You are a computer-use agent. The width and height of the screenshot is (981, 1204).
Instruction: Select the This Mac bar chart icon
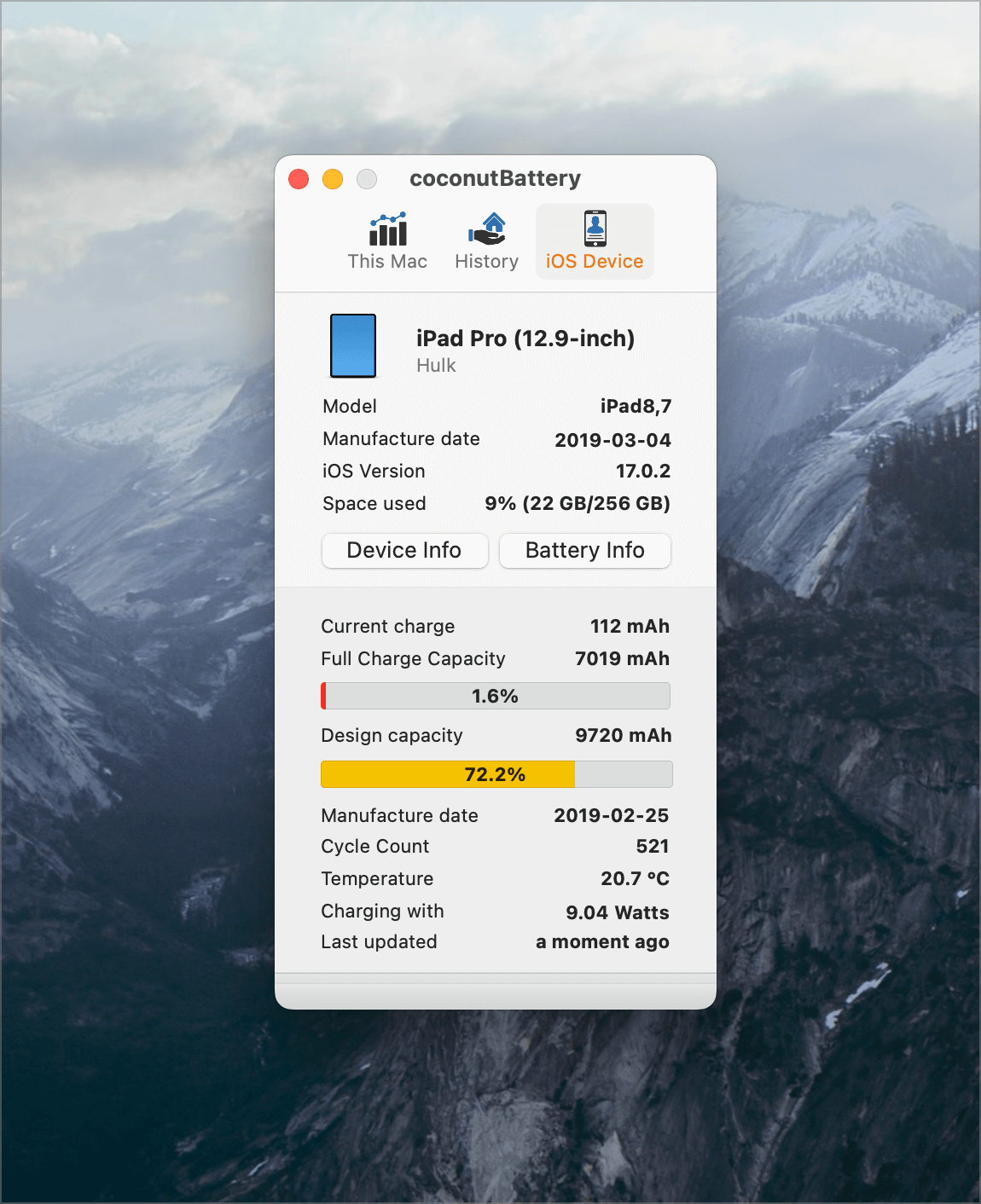click(x=387, y=230)
